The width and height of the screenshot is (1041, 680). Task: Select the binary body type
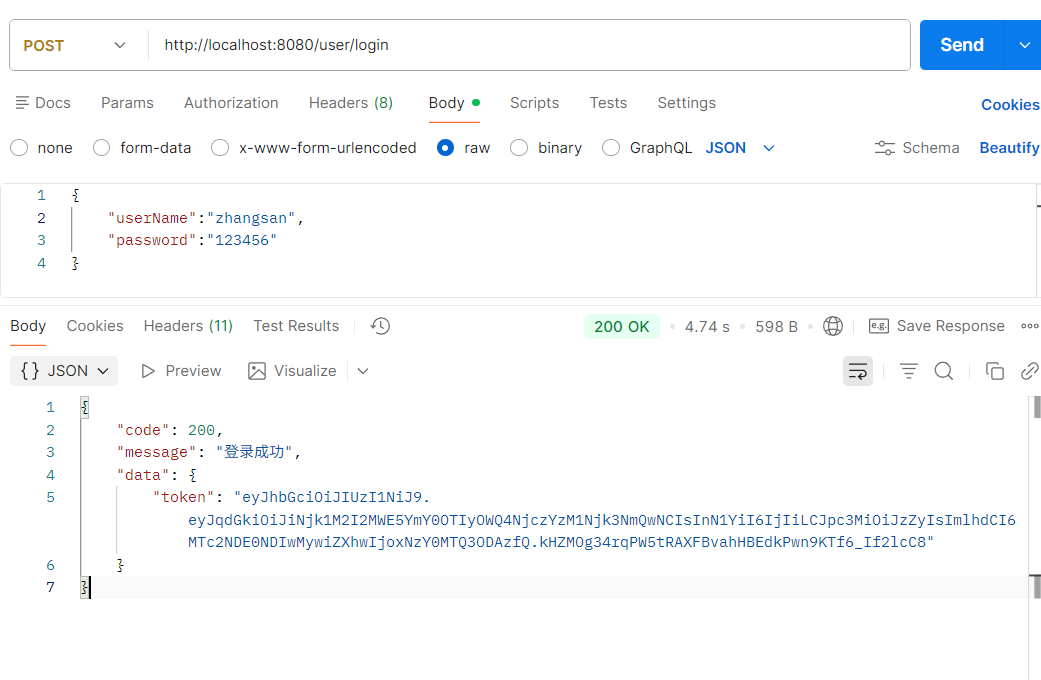[x=519, y=148]
